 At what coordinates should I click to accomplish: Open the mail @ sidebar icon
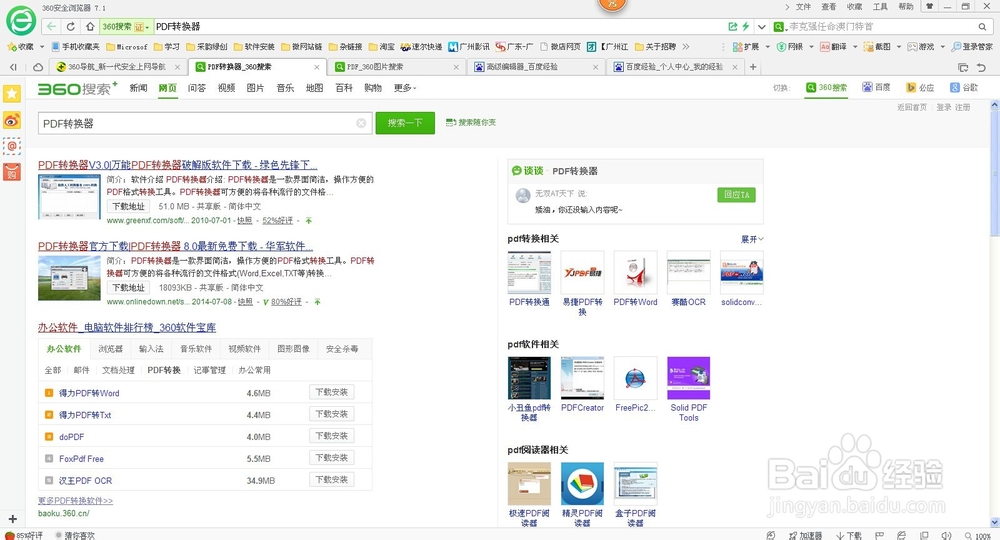(12, 146)
